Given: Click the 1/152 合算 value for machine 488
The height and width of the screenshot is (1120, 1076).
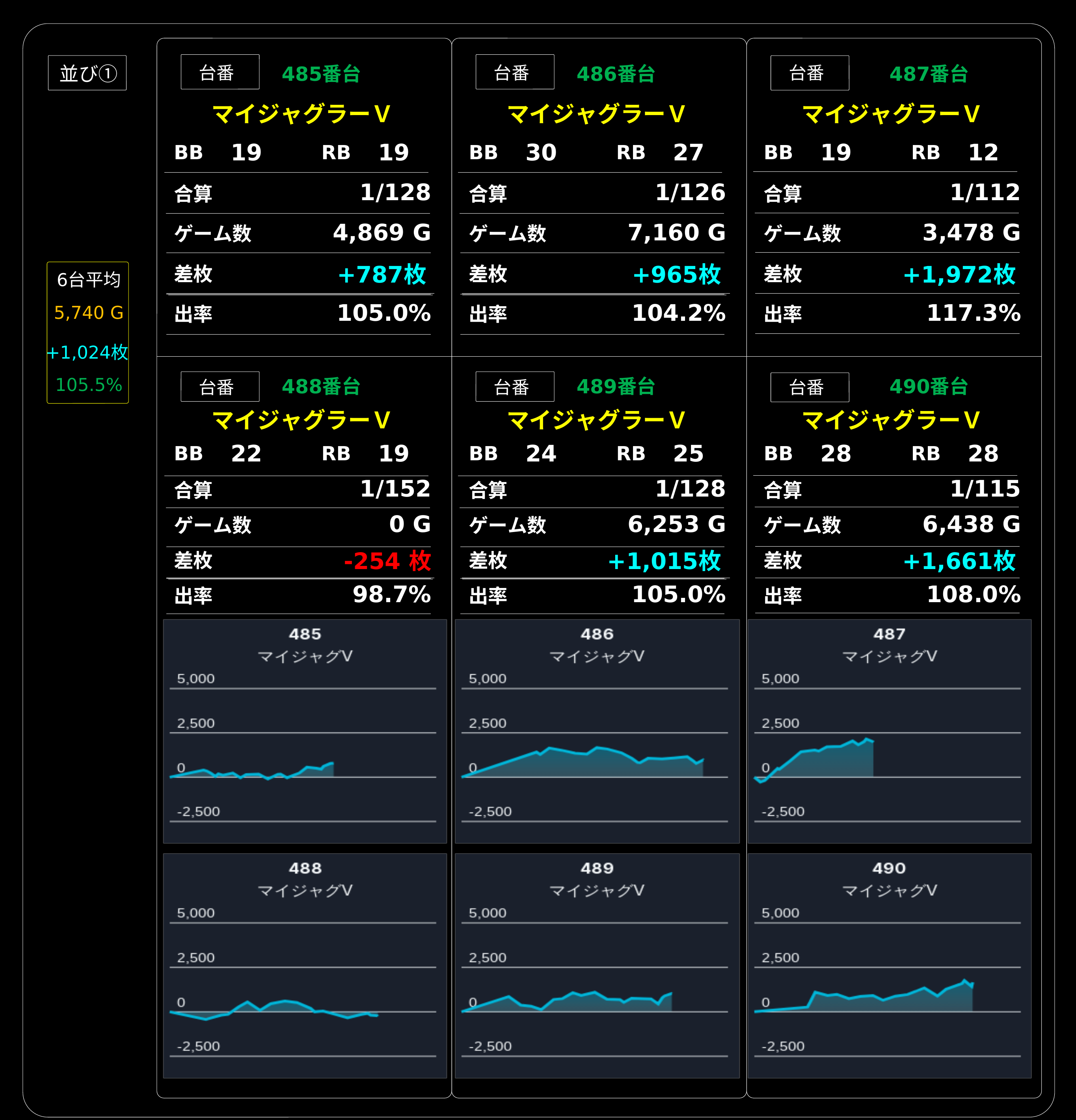Looking at the screenshot, I should [x=395, y=489].
